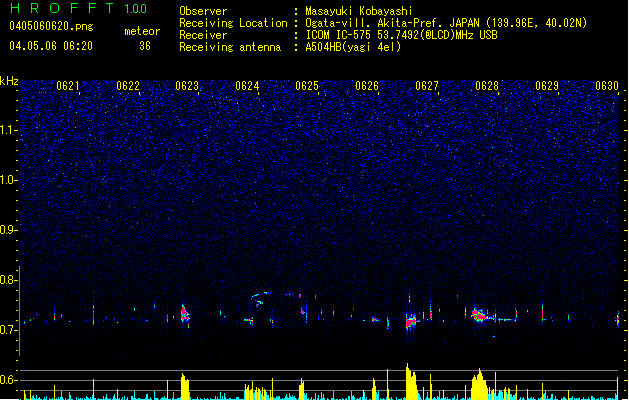
Task: Click the Ogata-vill. Akita-Pref. JAPAN location text
Action: (x=446, y=23)
